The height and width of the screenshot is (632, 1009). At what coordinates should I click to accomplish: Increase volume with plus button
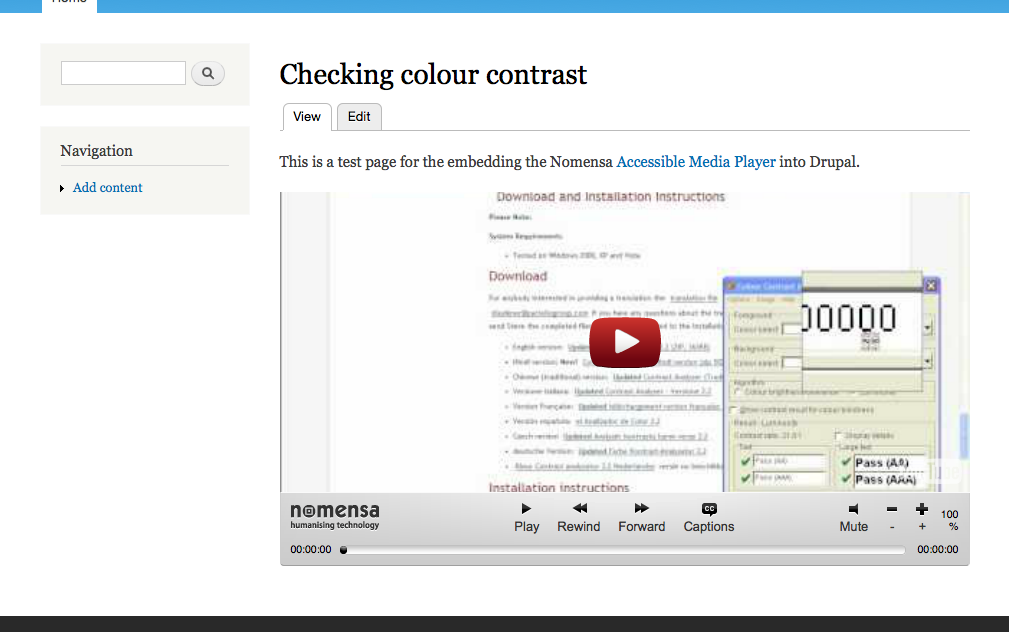coord(922,517)
